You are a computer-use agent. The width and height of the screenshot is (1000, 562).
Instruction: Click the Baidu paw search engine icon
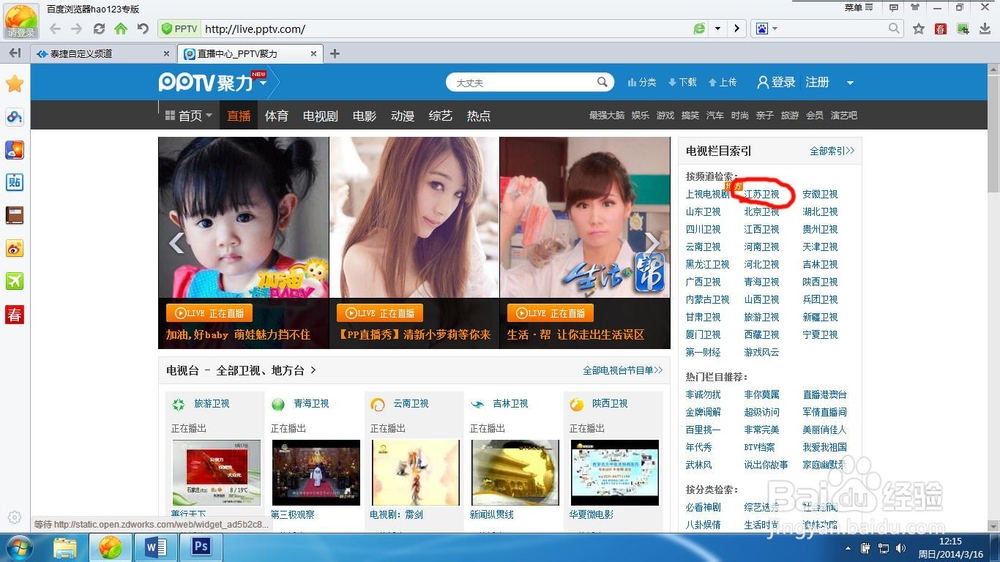tap(762, 29)
